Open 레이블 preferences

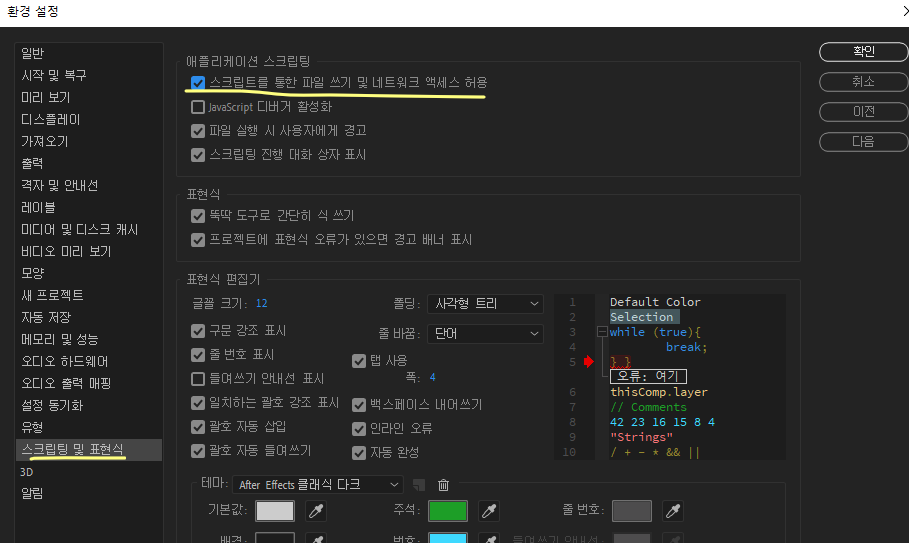(88, 207)
